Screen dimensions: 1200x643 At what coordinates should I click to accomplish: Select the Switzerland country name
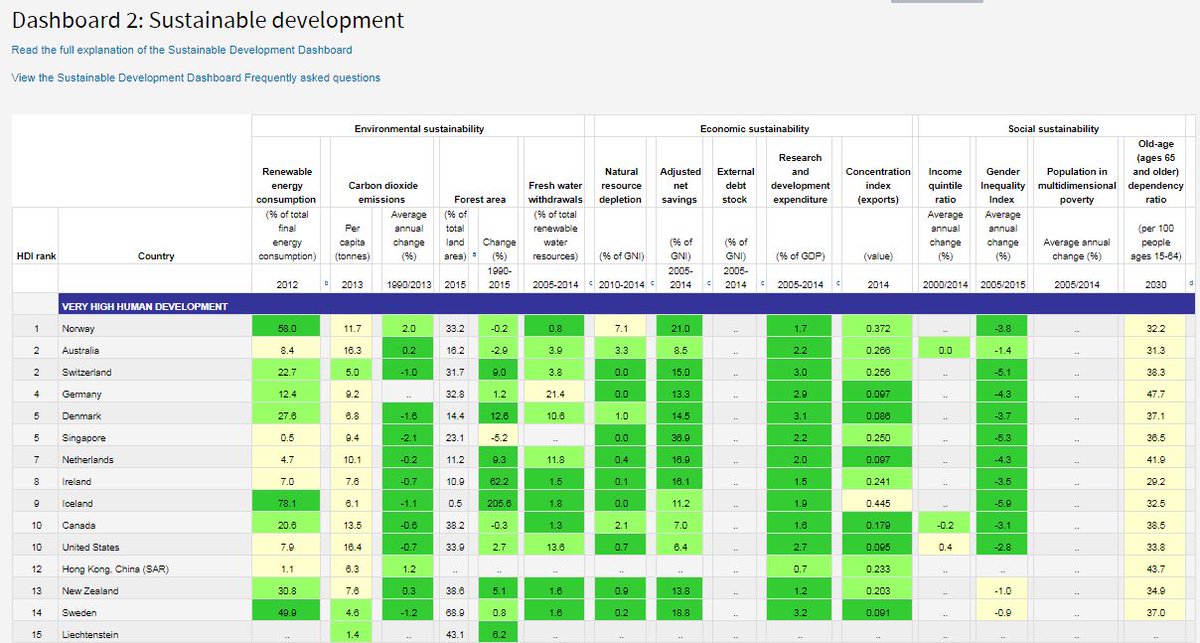(87, 372)
